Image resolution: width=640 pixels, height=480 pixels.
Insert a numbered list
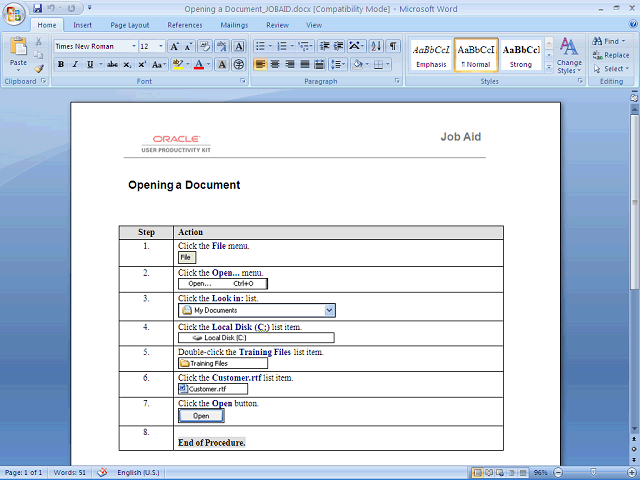pos(282,47)
